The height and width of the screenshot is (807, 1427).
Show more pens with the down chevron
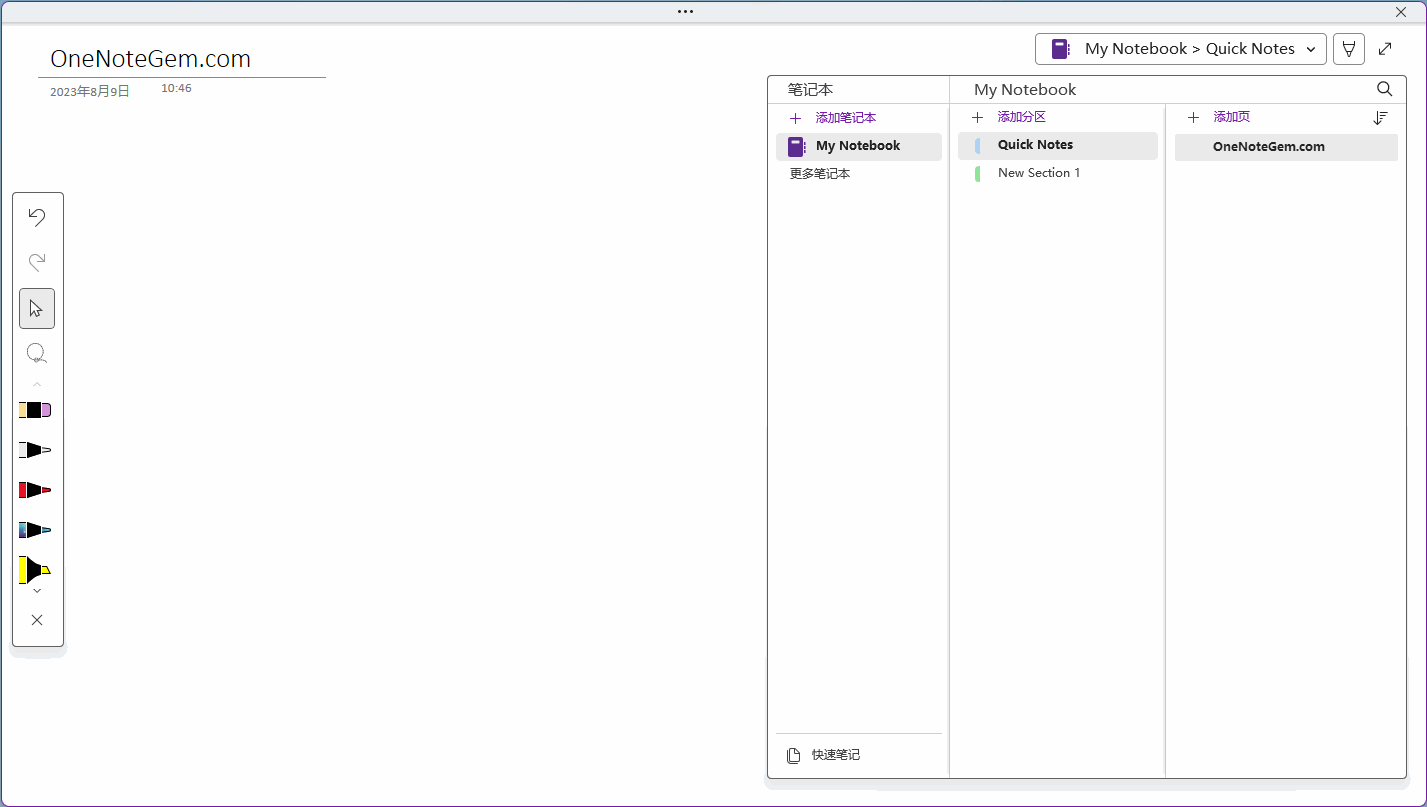[37, 592]
